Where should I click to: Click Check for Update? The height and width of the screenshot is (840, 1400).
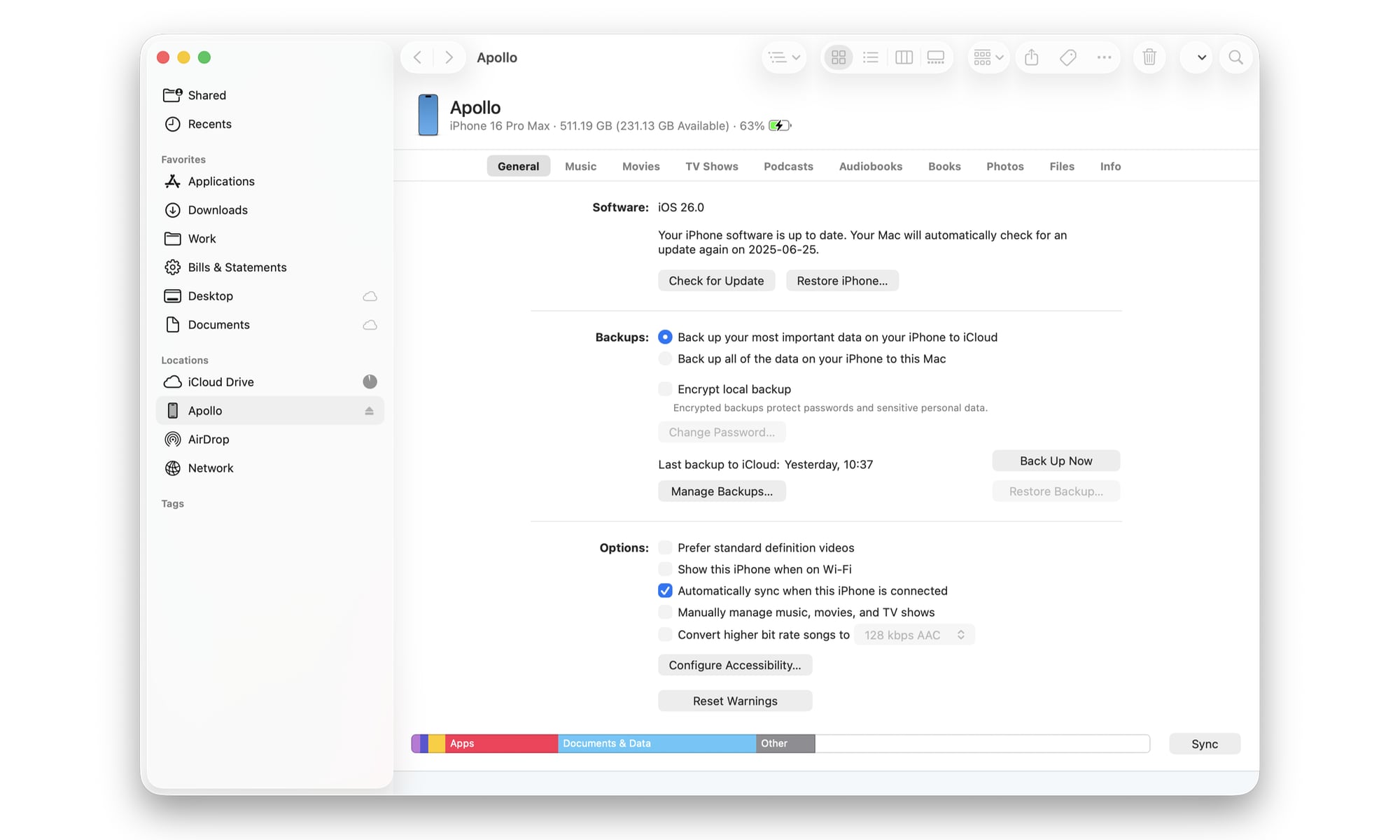716,281
